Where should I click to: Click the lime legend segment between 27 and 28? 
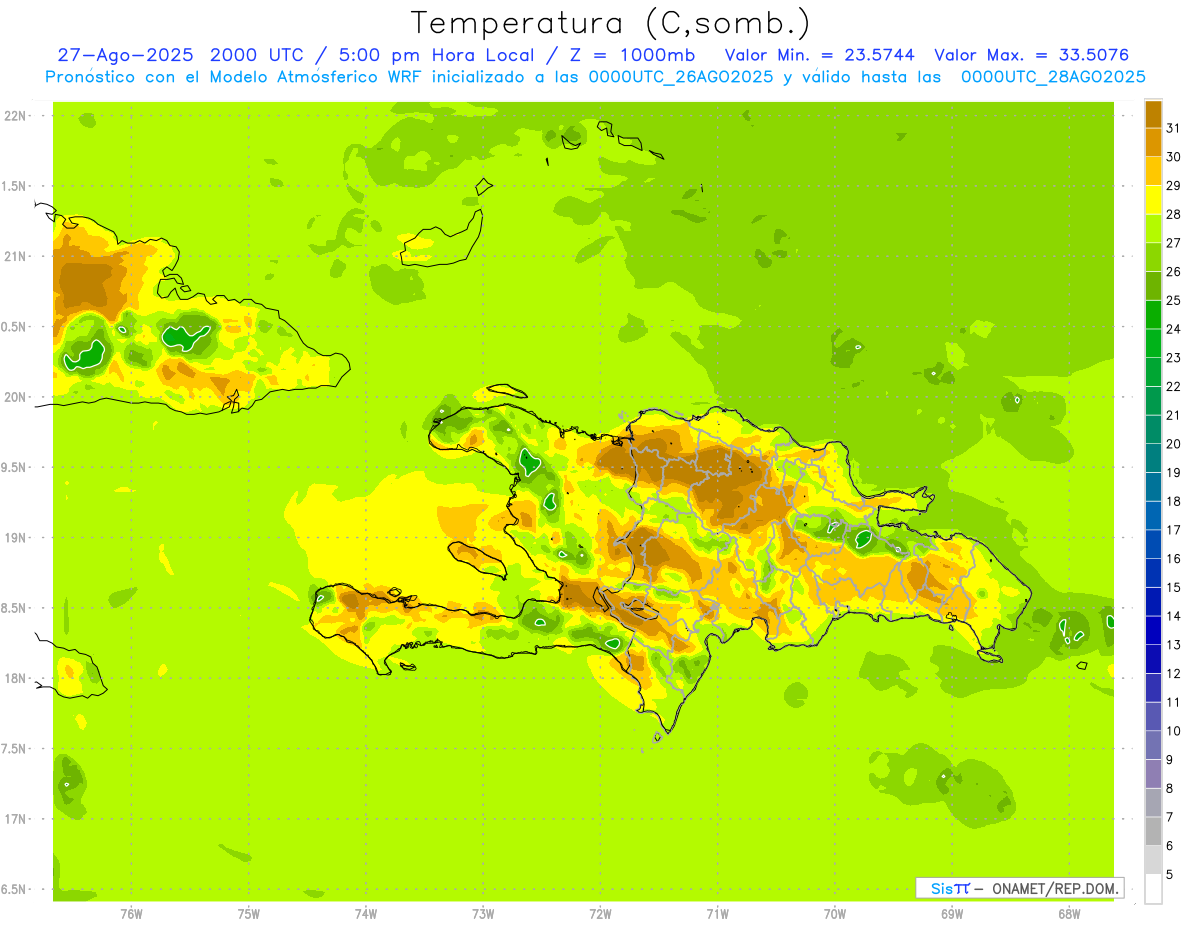tap(1153, 228)
